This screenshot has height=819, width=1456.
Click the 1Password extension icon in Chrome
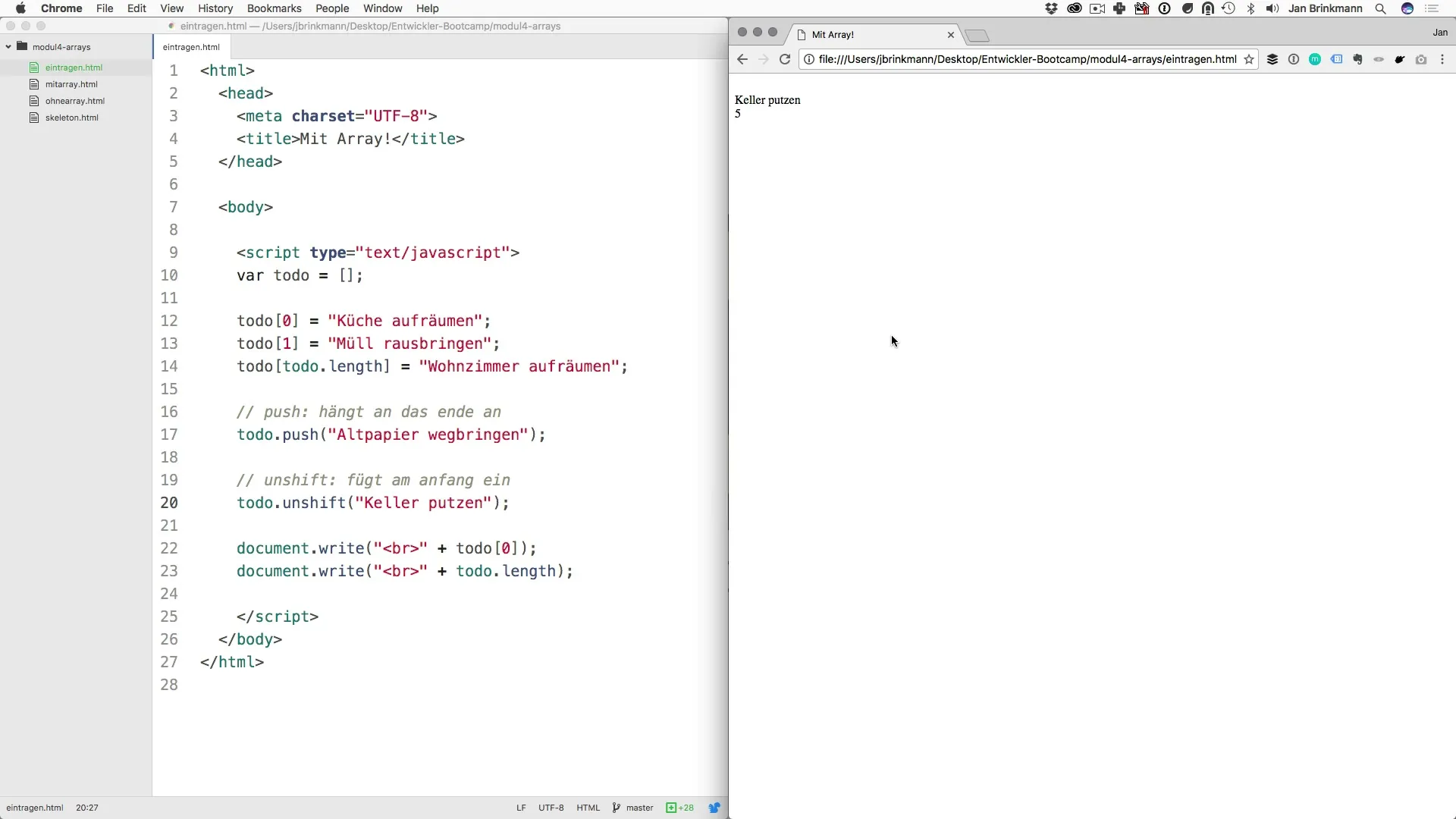coord(1294,59)
